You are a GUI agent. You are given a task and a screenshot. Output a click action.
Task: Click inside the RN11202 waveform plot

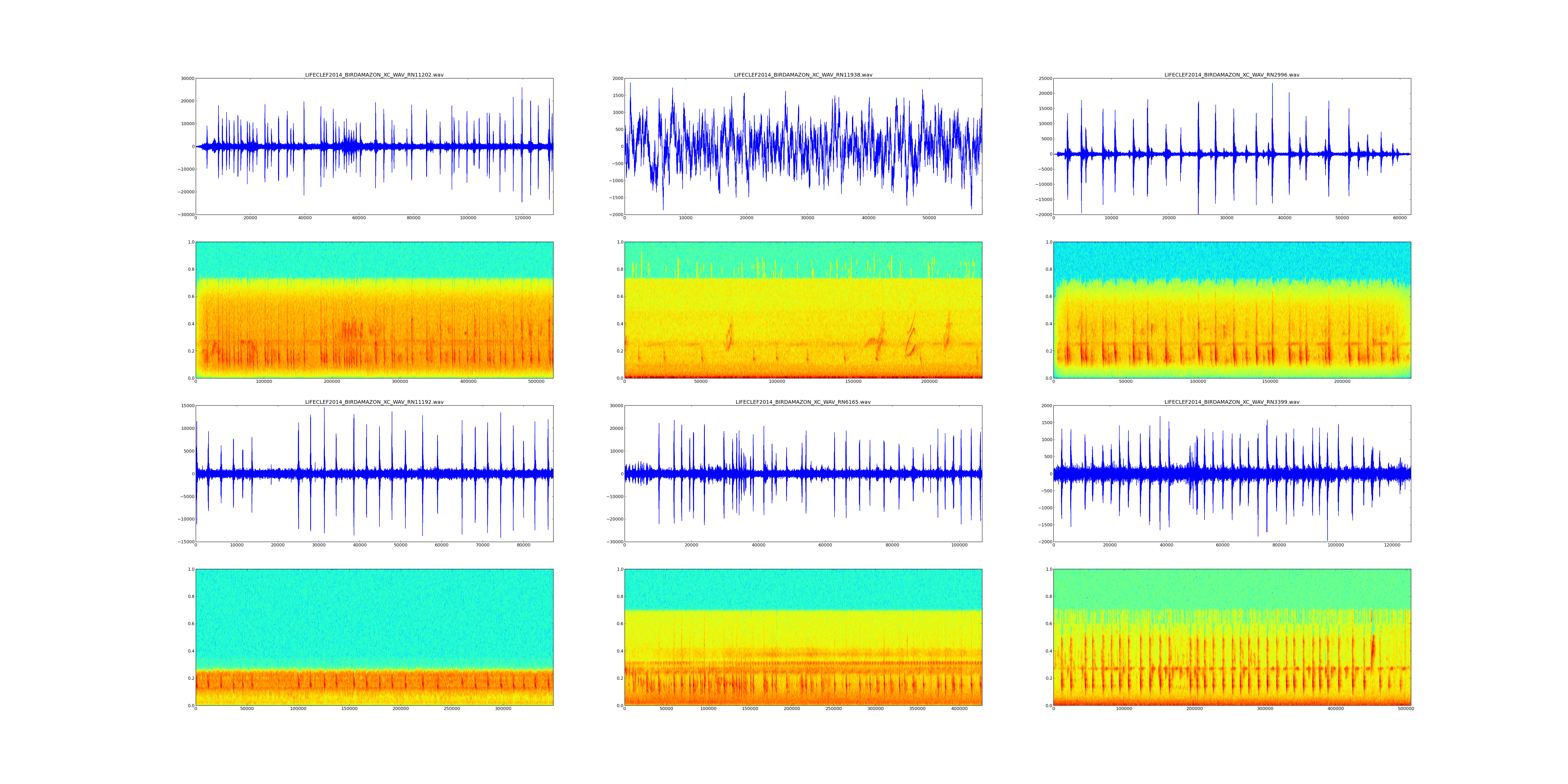pyautogui.click(x=374, y=146)
